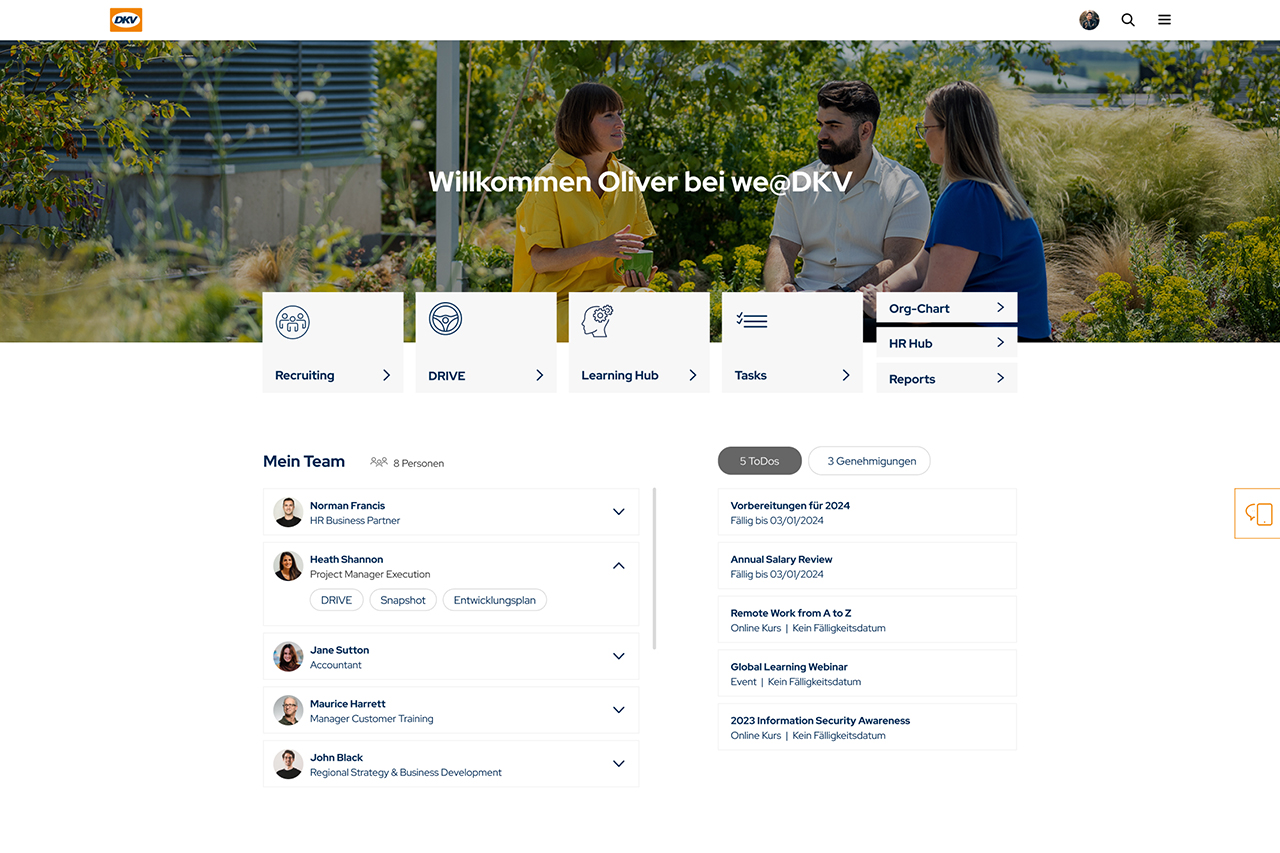
Task: Open the user profile avatar in header
Action: 1089,20
